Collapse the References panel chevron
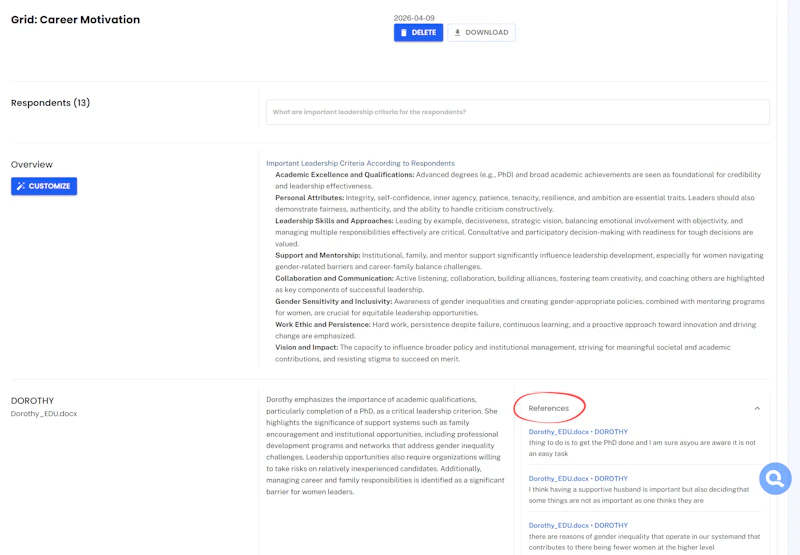 (x=757, y=408)
